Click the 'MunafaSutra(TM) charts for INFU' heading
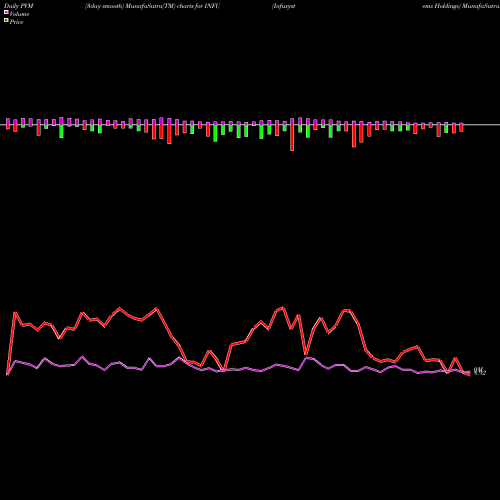The height and width of the screenshot is (500, 500). [x=173, y=6]
